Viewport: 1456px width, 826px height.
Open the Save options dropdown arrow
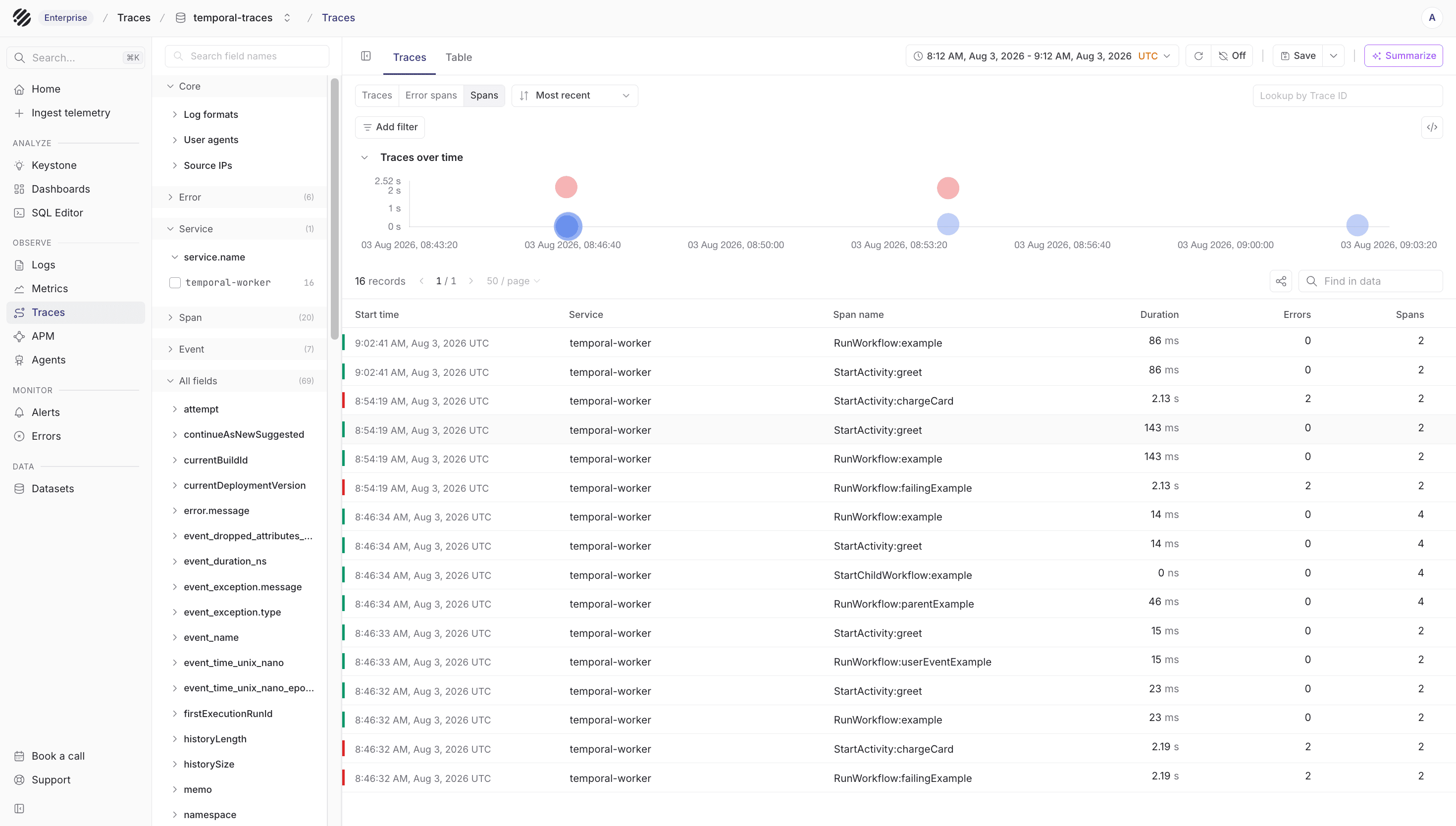click(1334, 55)
